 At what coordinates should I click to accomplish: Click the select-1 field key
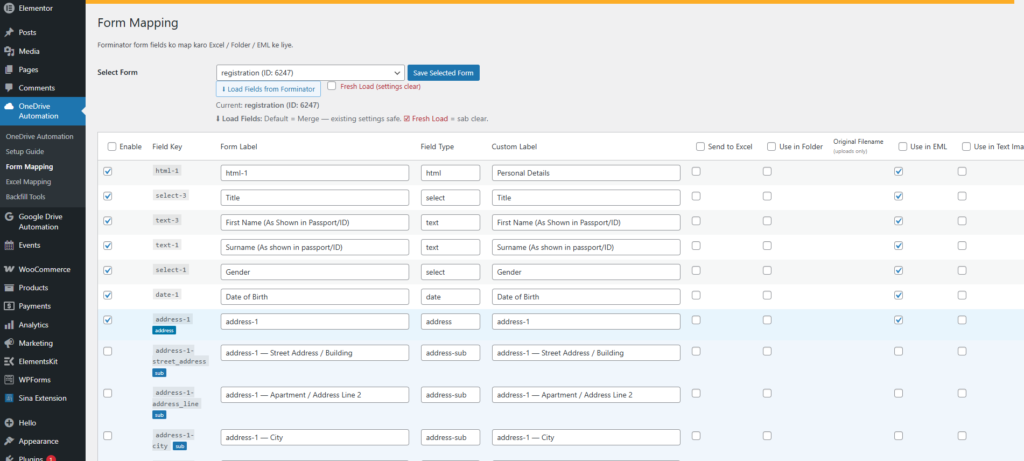coord(172,270)
